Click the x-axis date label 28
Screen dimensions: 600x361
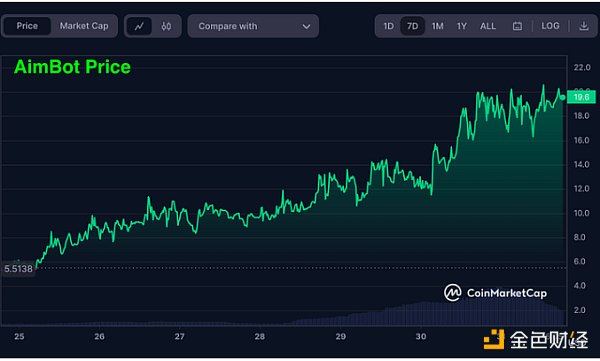[259, 336]
